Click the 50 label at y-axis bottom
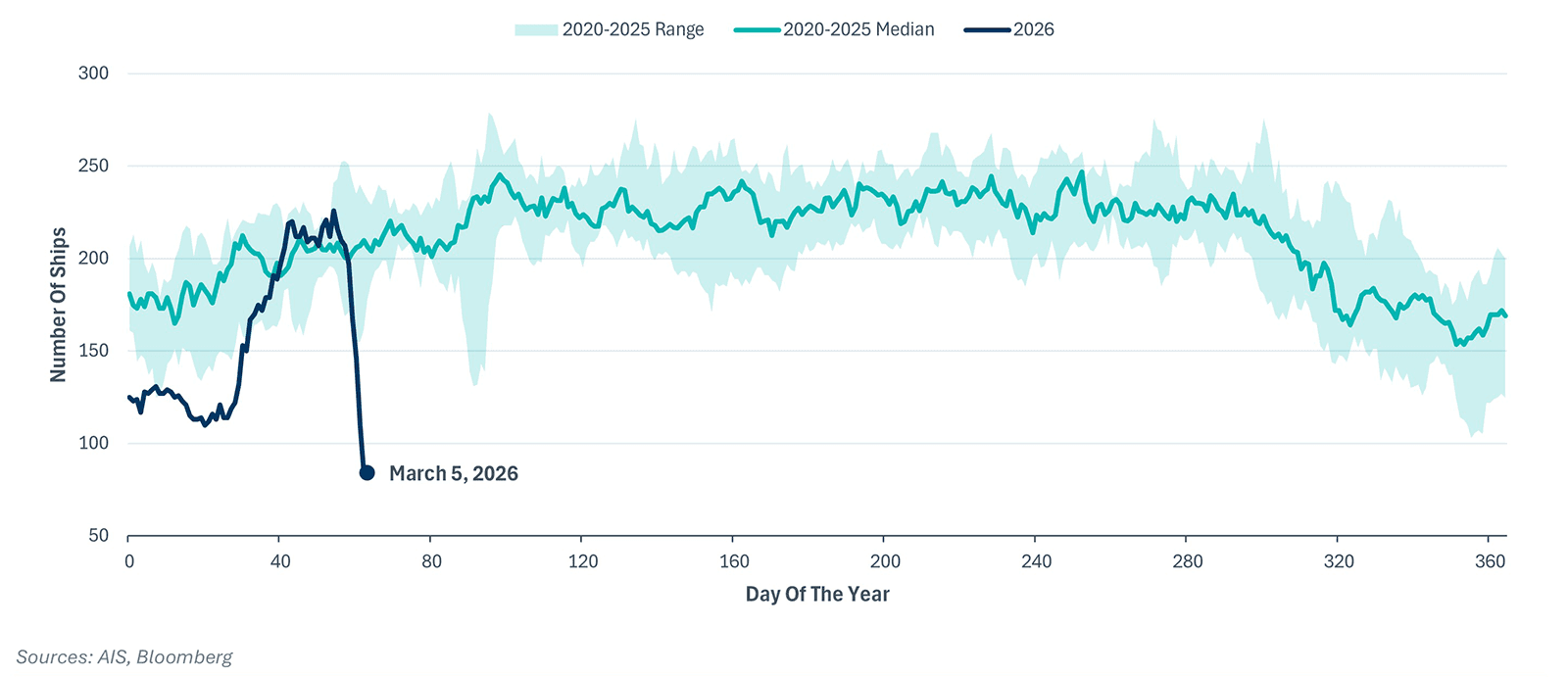This screenshot has width=1568, height=677. [99, 536]
